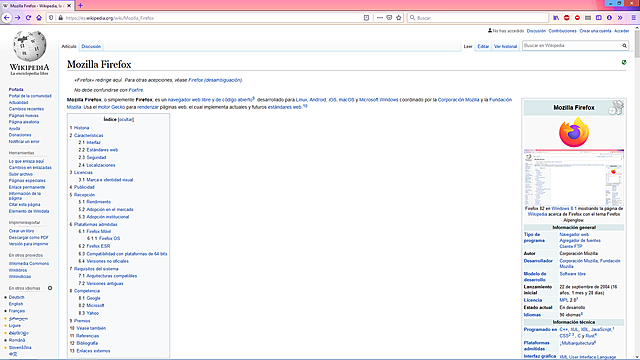This screenshot has width=640, height=360.
Task: Open the second red extension icon
Action: (x=577, y=18)
